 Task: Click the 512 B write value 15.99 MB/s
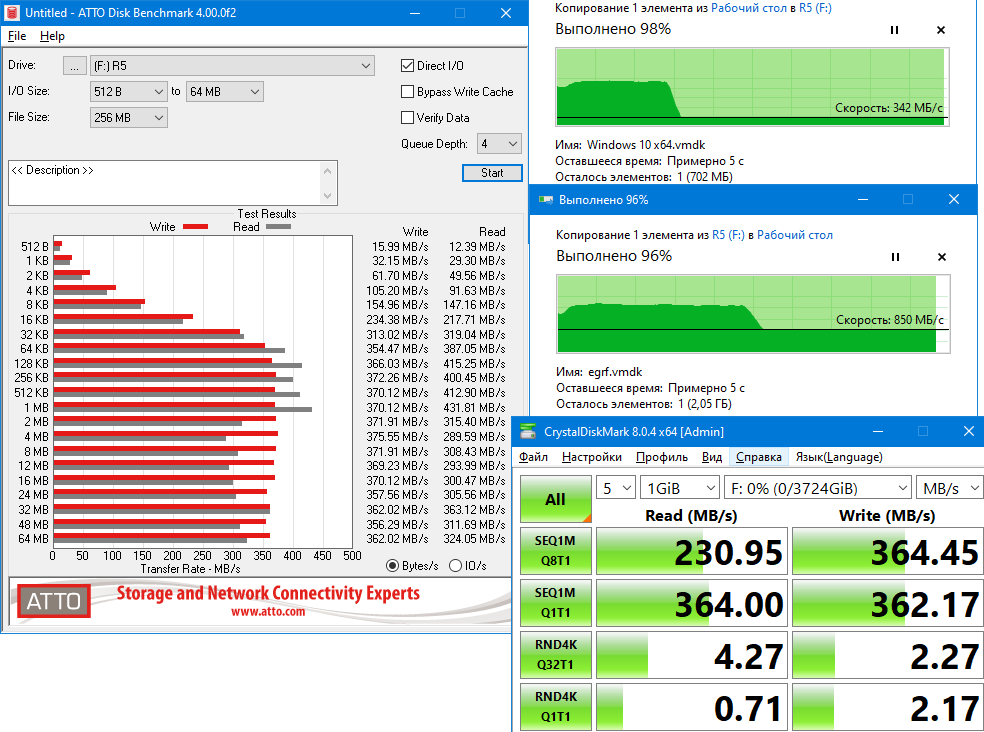[x=400, y=247]
